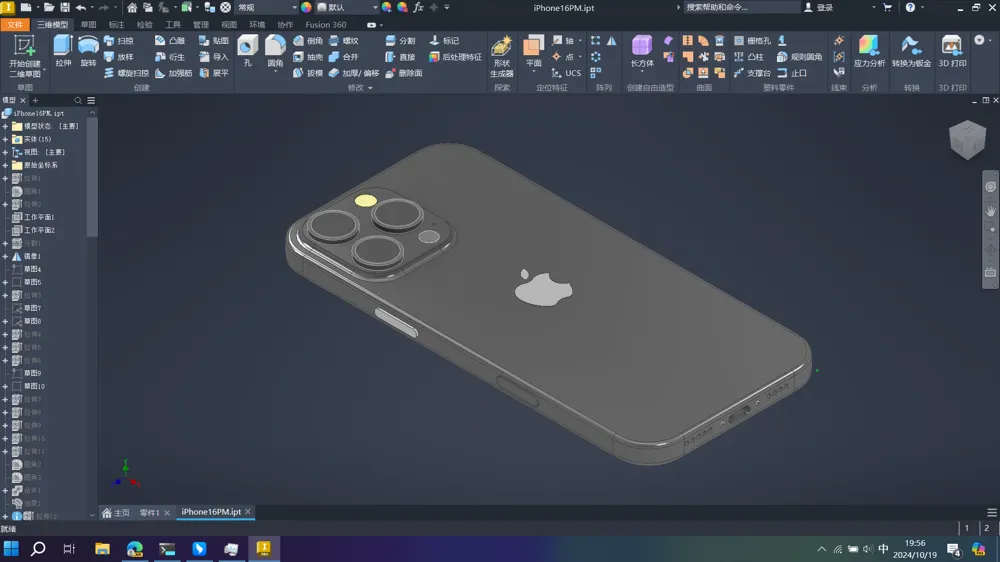Viewport: 1000px width, 562px height.
Task: Select the Direct edit (直接) tool
Action: pos(401,57)
